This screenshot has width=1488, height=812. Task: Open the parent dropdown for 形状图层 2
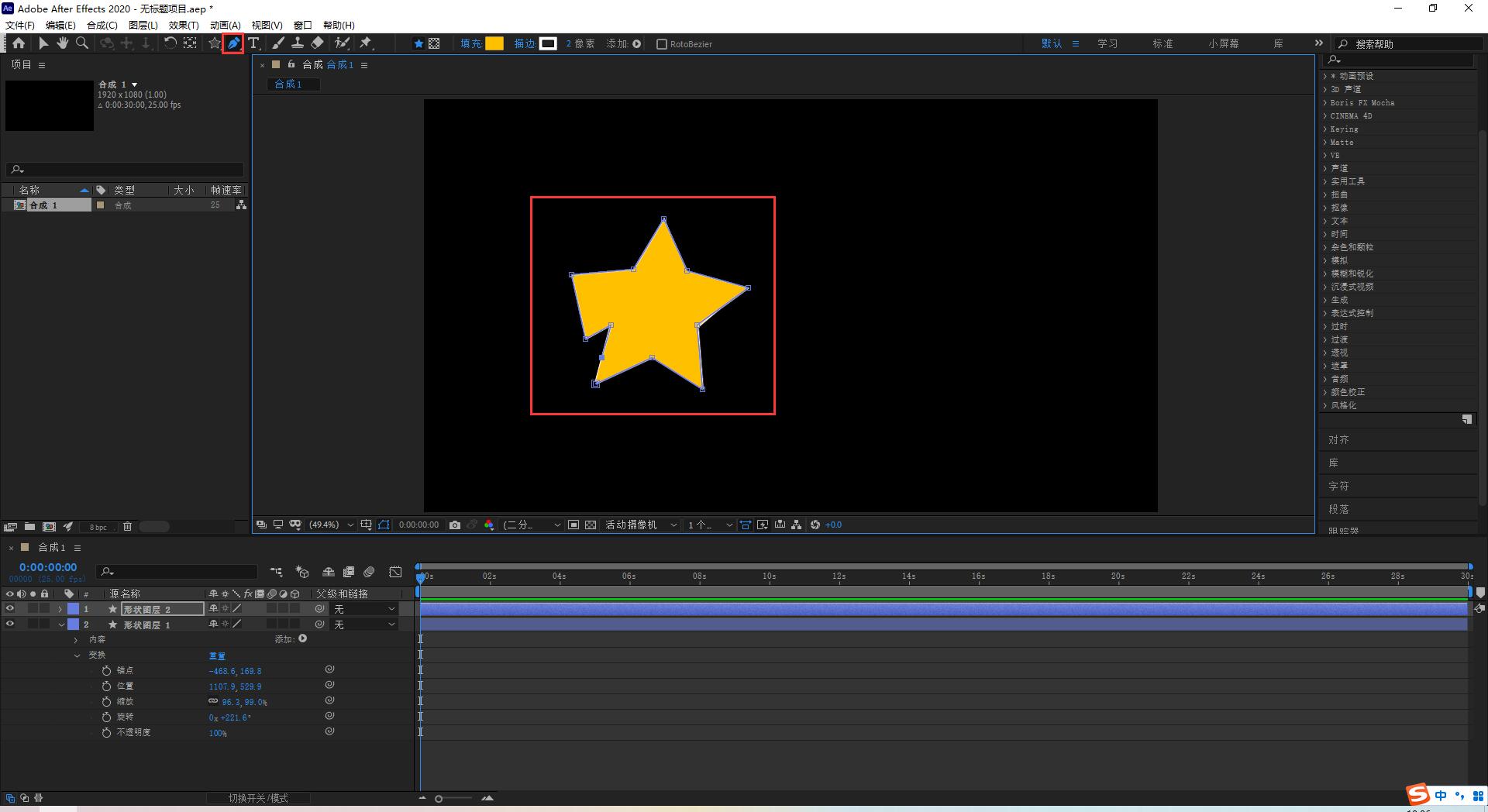click(364, 609)
